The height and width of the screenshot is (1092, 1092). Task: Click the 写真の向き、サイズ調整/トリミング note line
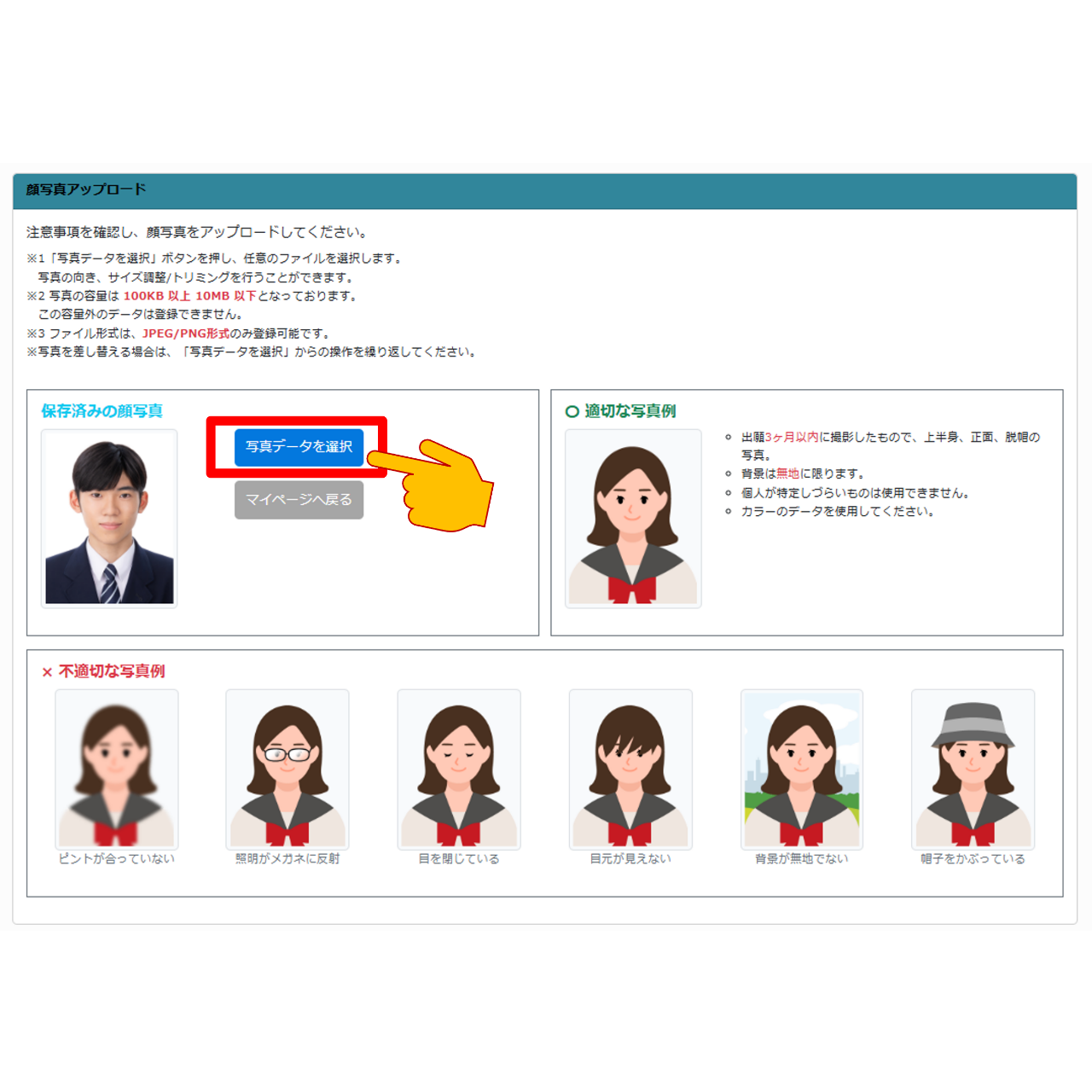[196, 277]
